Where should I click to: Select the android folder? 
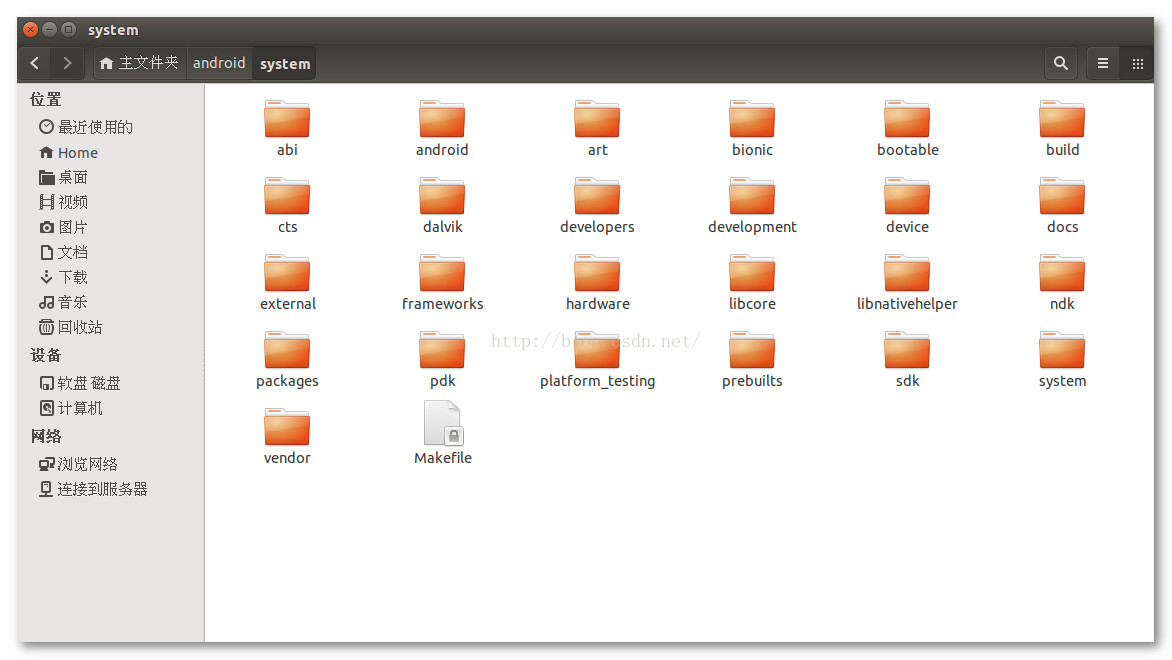tap(442, 129)
